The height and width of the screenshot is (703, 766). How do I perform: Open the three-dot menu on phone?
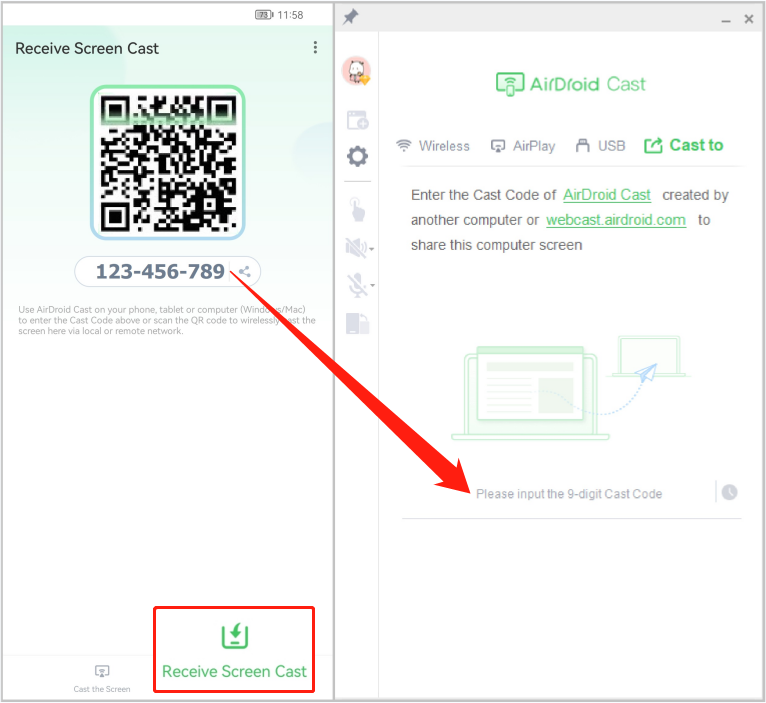315,48
